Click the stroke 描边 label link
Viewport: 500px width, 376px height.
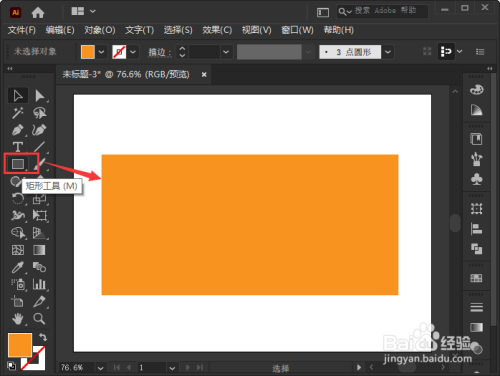pyautogui.click(x=160, y=52)
